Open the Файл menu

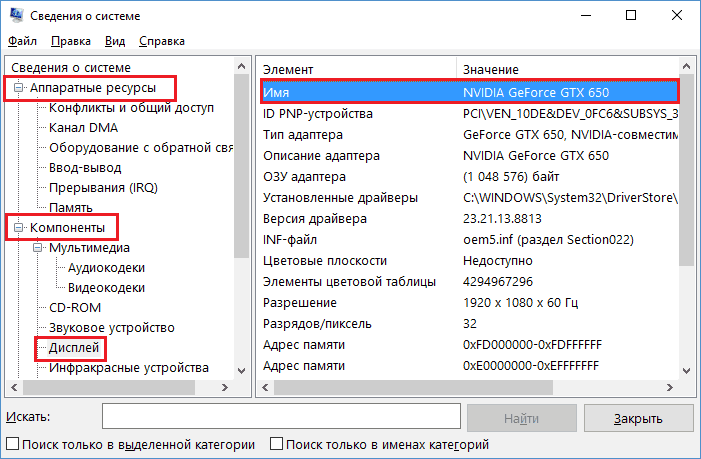(x=22, y=41)
